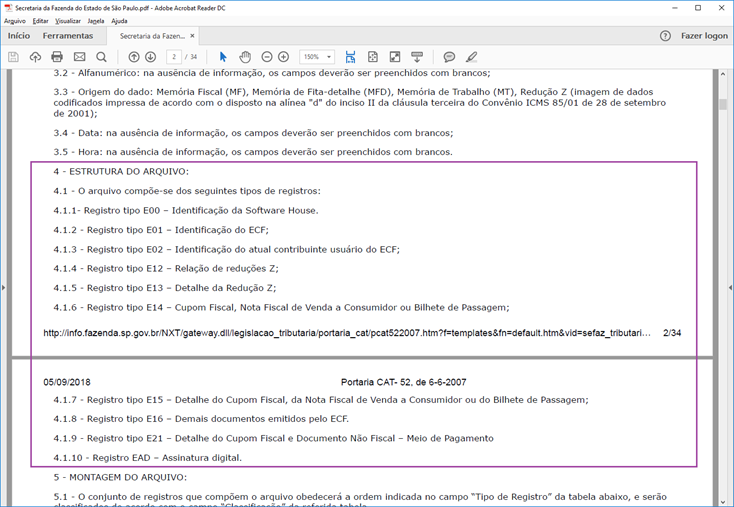Click line '4.1.10 - Registro EAD'

(147, 458)
